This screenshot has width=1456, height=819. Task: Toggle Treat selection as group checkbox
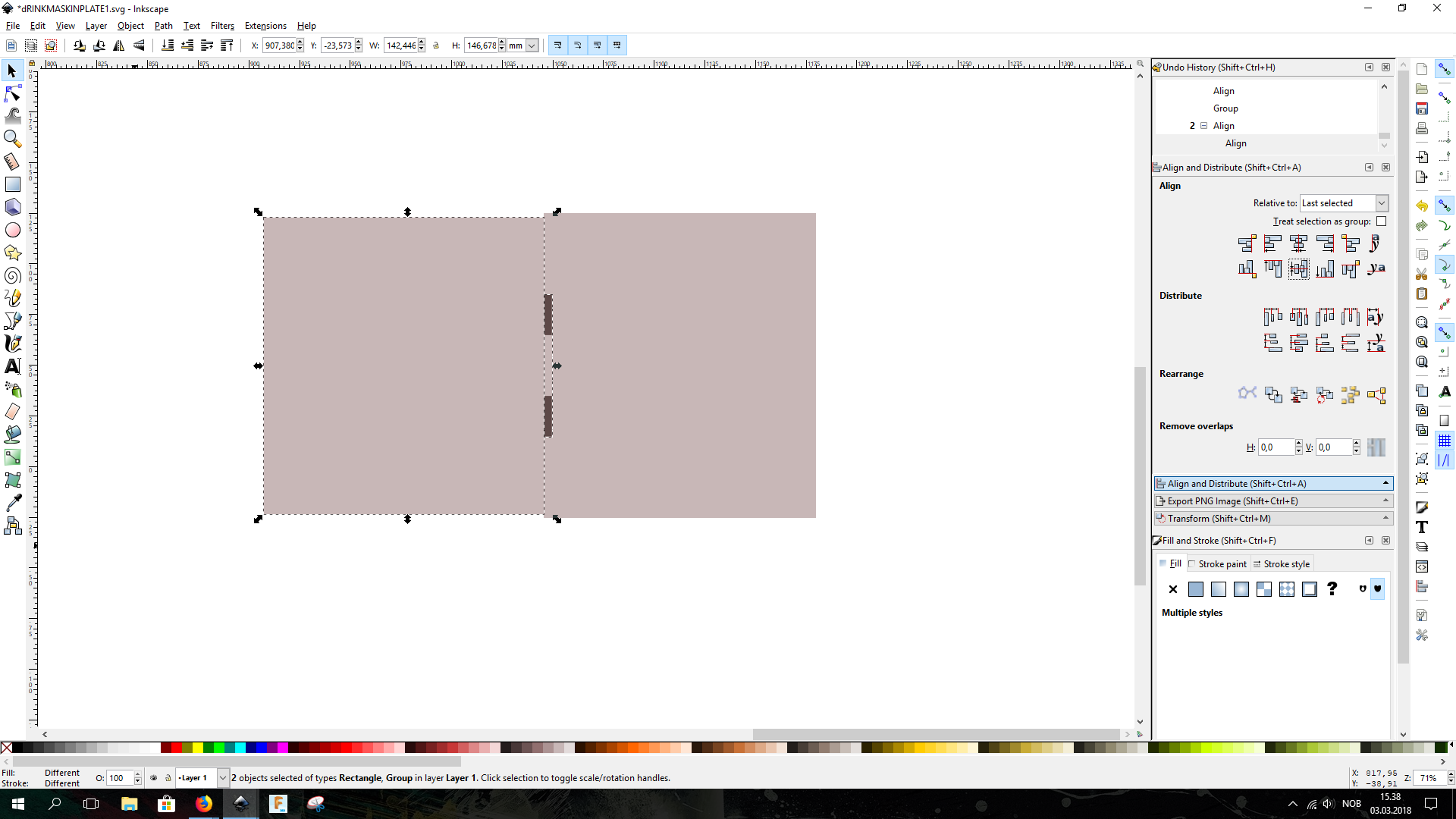[x=1381, y=221]
